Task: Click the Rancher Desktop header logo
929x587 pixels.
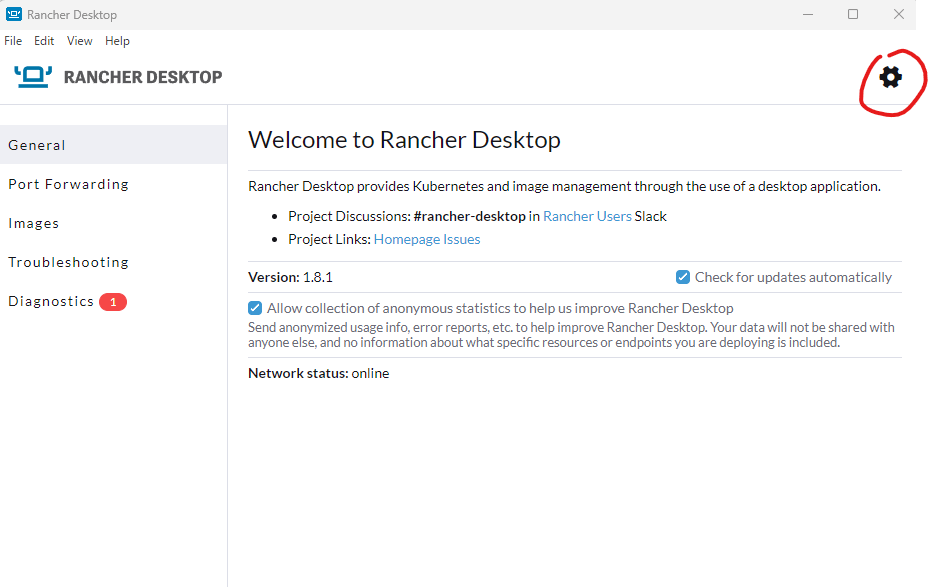Action: [x=33, y=77]
